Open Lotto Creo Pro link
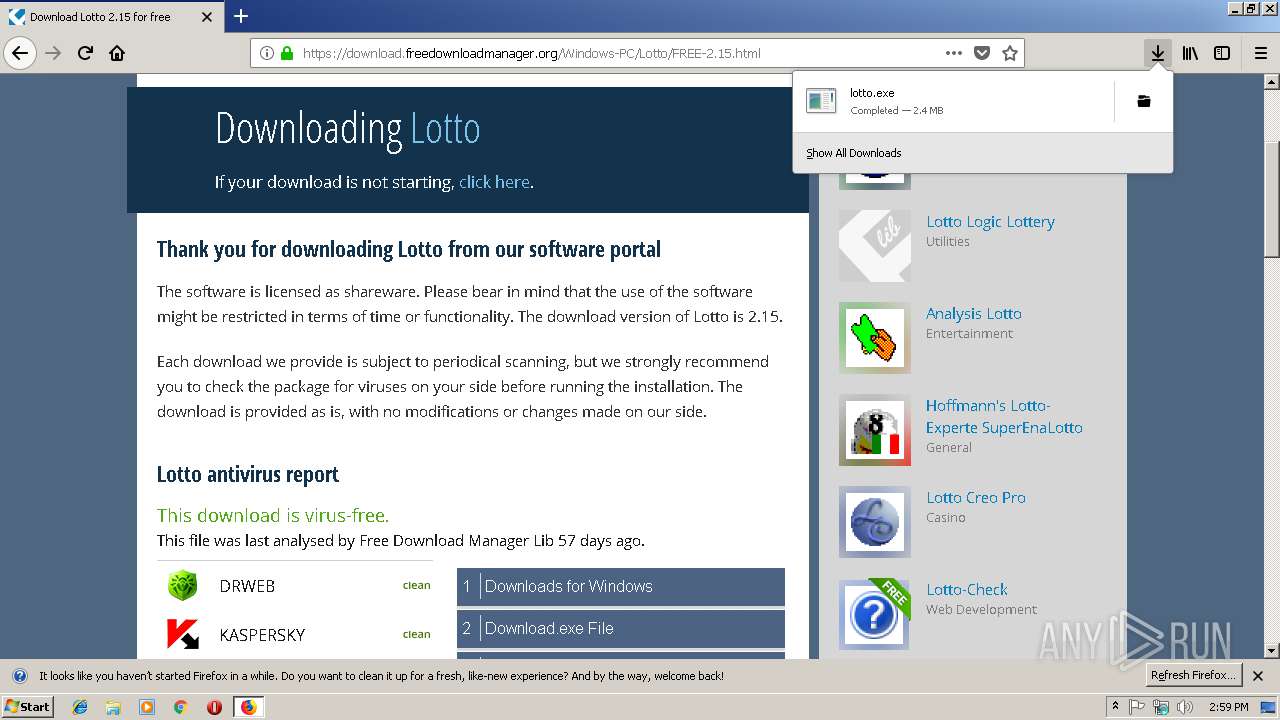The height and width of the screenshot is (720, 1280). tap(976, 498)
